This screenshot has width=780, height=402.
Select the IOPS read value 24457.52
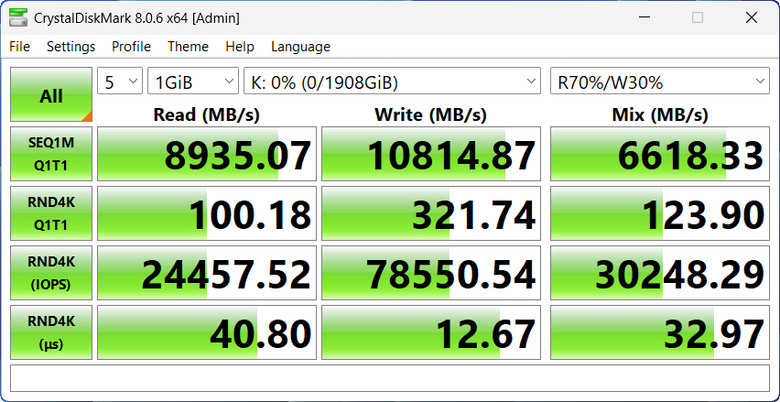coord(206,273)
